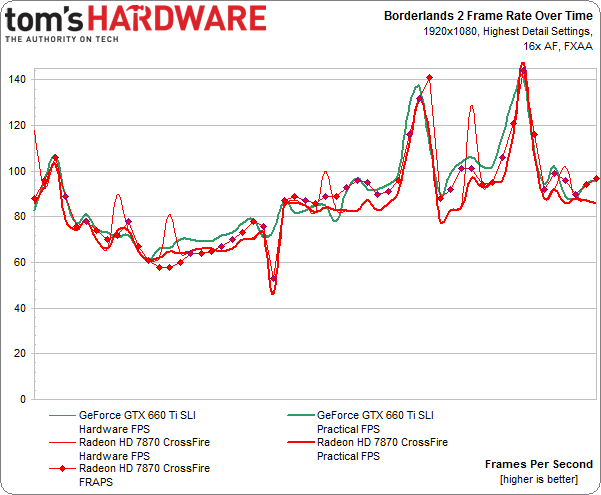Image resolution: width=601 pixels, height=495 pixels.
Task: Click the FRAPS data marker at the 141 peak
Action: coord(430,78)
